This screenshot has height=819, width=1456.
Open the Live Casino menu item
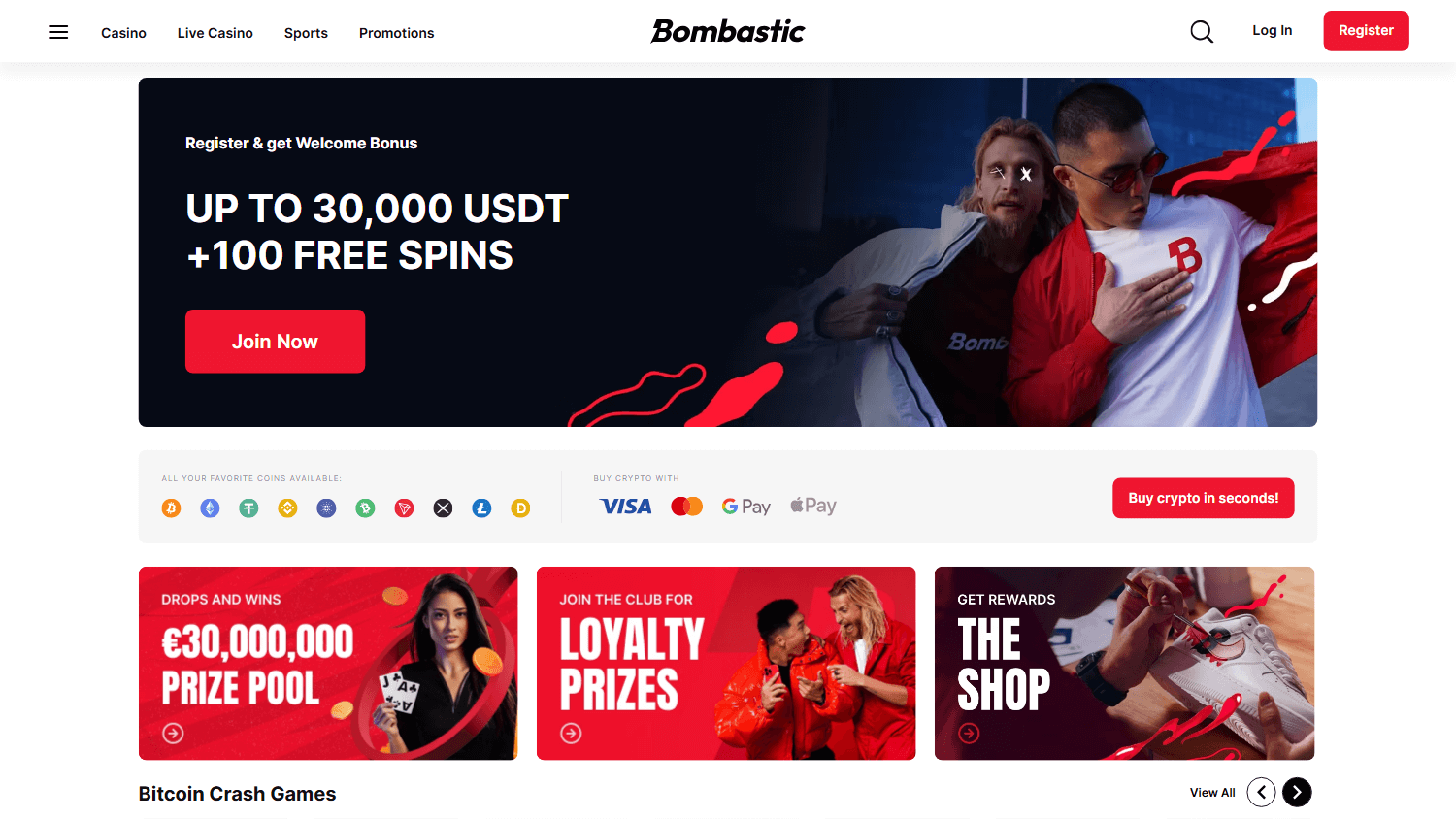point(215,33)
